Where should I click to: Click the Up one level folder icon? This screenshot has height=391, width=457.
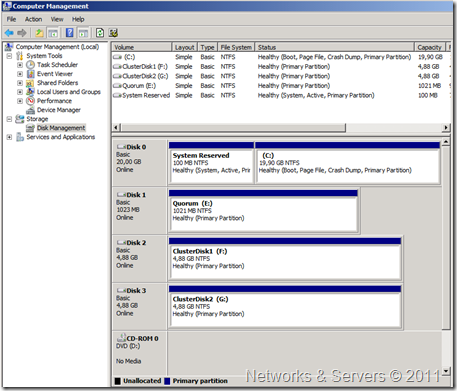(x=40, y=33)
